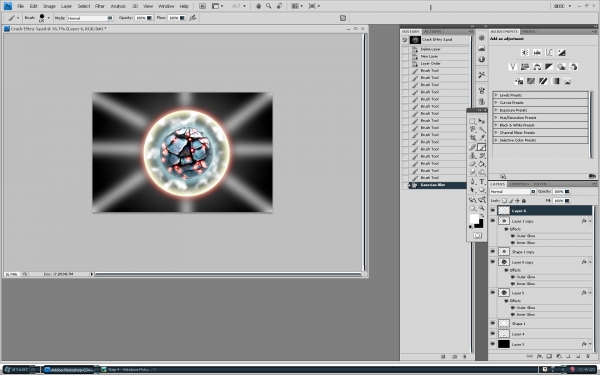Expand Black & White Presets
600x375 pixels.
[496, 125]
